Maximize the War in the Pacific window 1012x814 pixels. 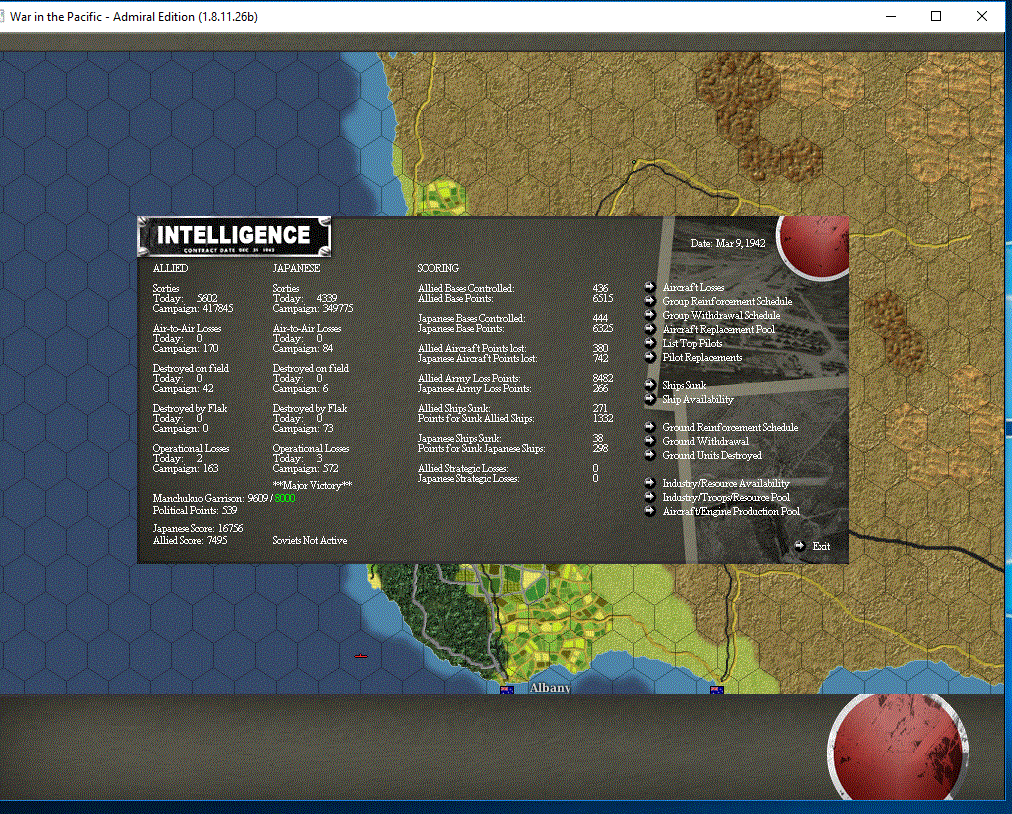tap(936, 16)
